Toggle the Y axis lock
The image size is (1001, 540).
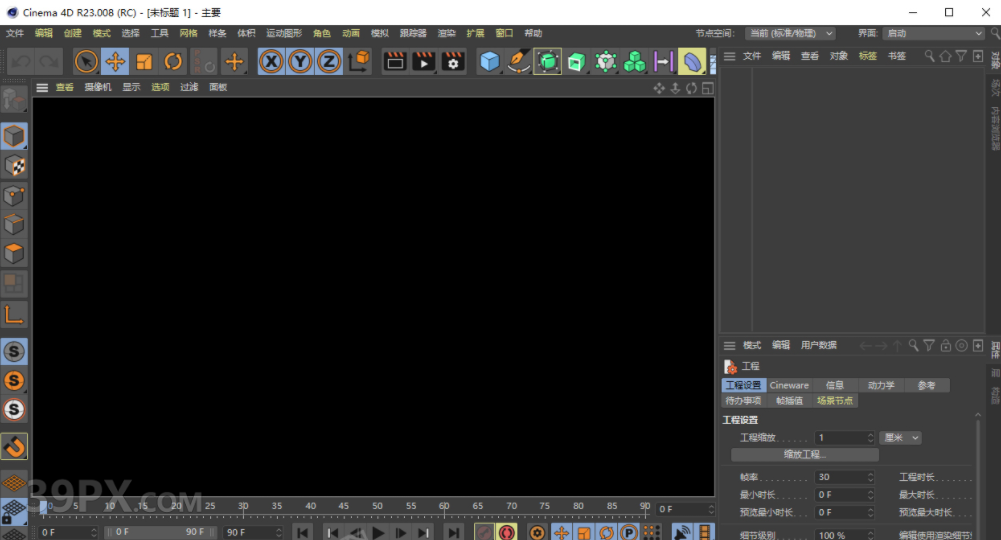click(x=300, y=62)
